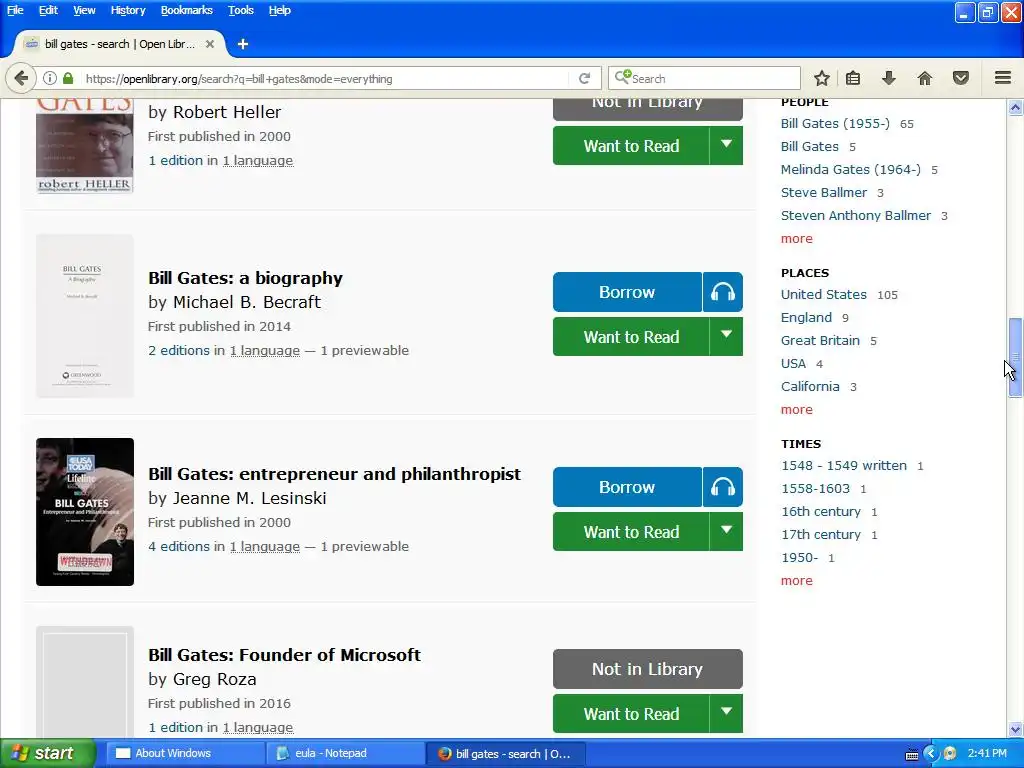Bookmark this page with the star icon
The width and height of the screenshot is (1024, 768).
point(822,78)
